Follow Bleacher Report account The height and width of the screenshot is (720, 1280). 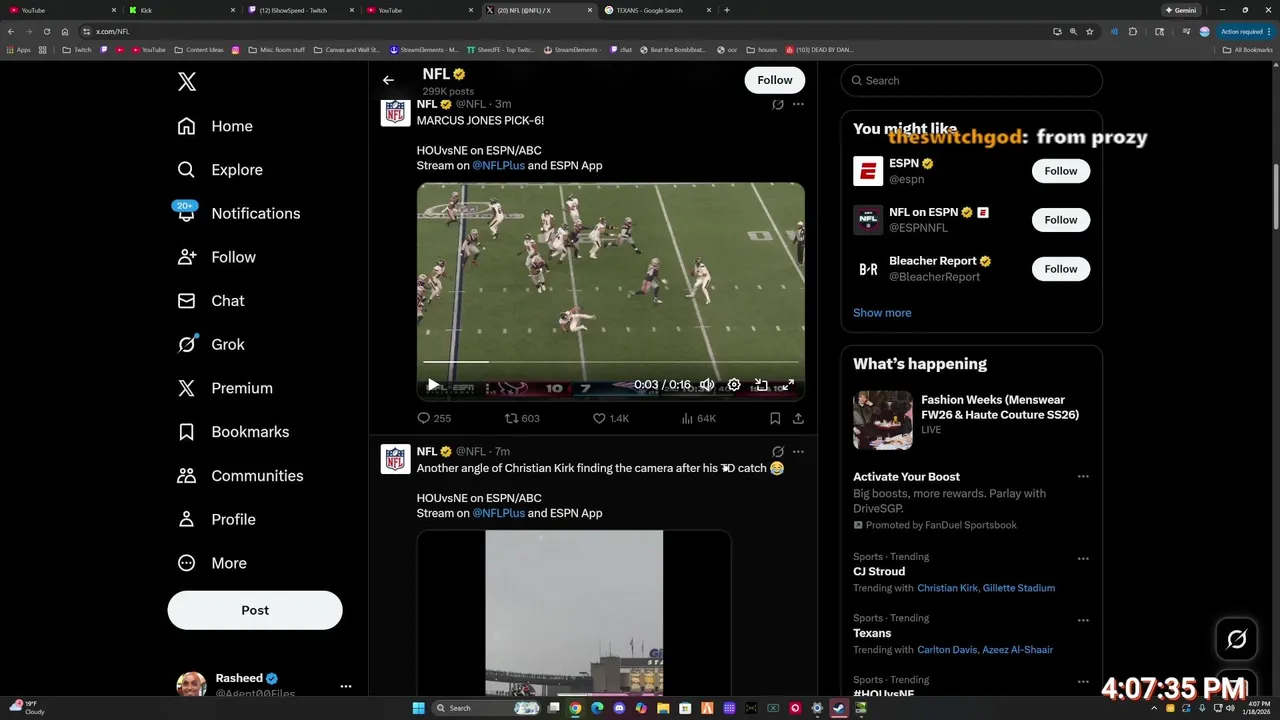click(x=1061, y=269)
